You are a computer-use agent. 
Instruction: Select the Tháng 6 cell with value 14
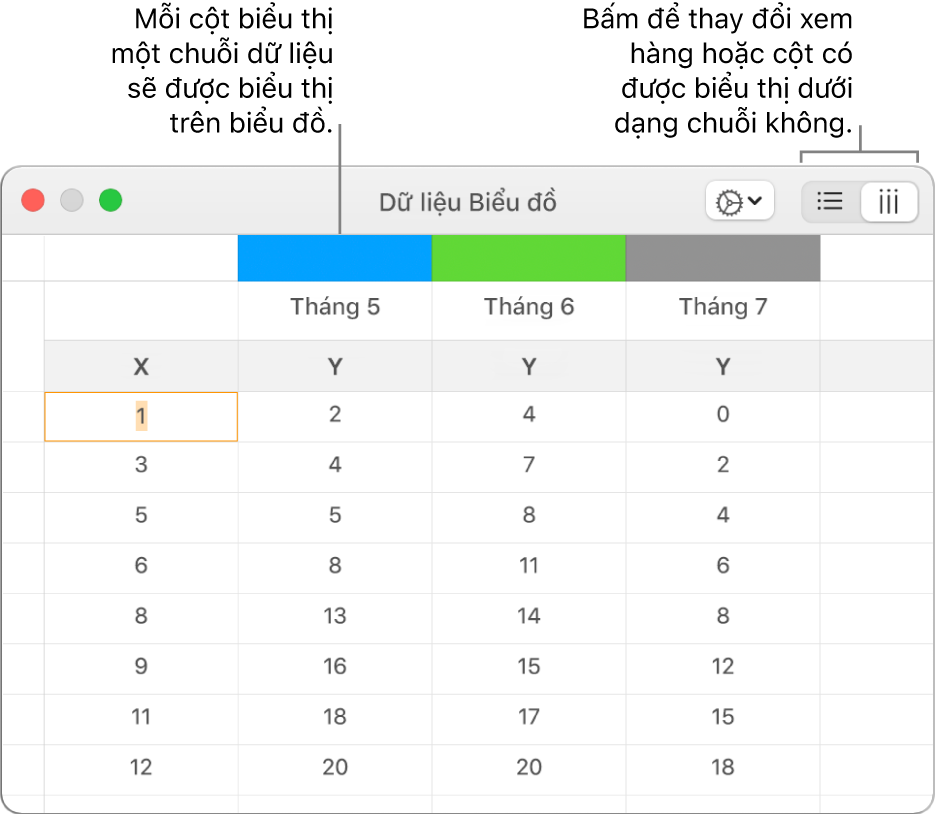click(528, 616)
